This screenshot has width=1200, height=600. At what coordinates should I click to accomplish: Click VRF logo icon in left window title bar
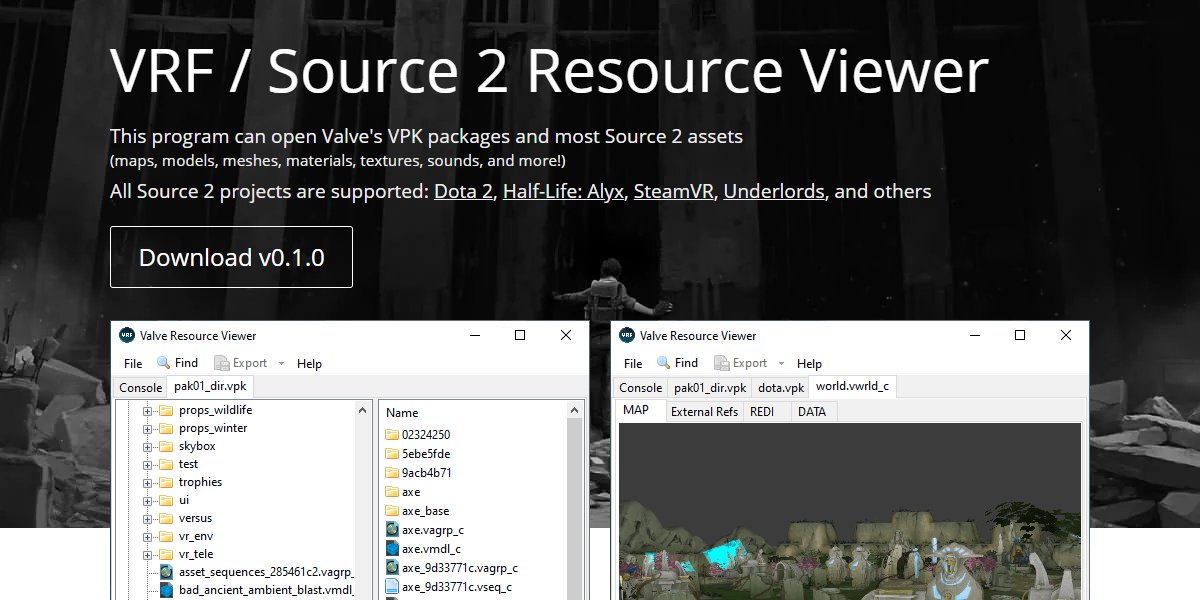pos(127,335)
